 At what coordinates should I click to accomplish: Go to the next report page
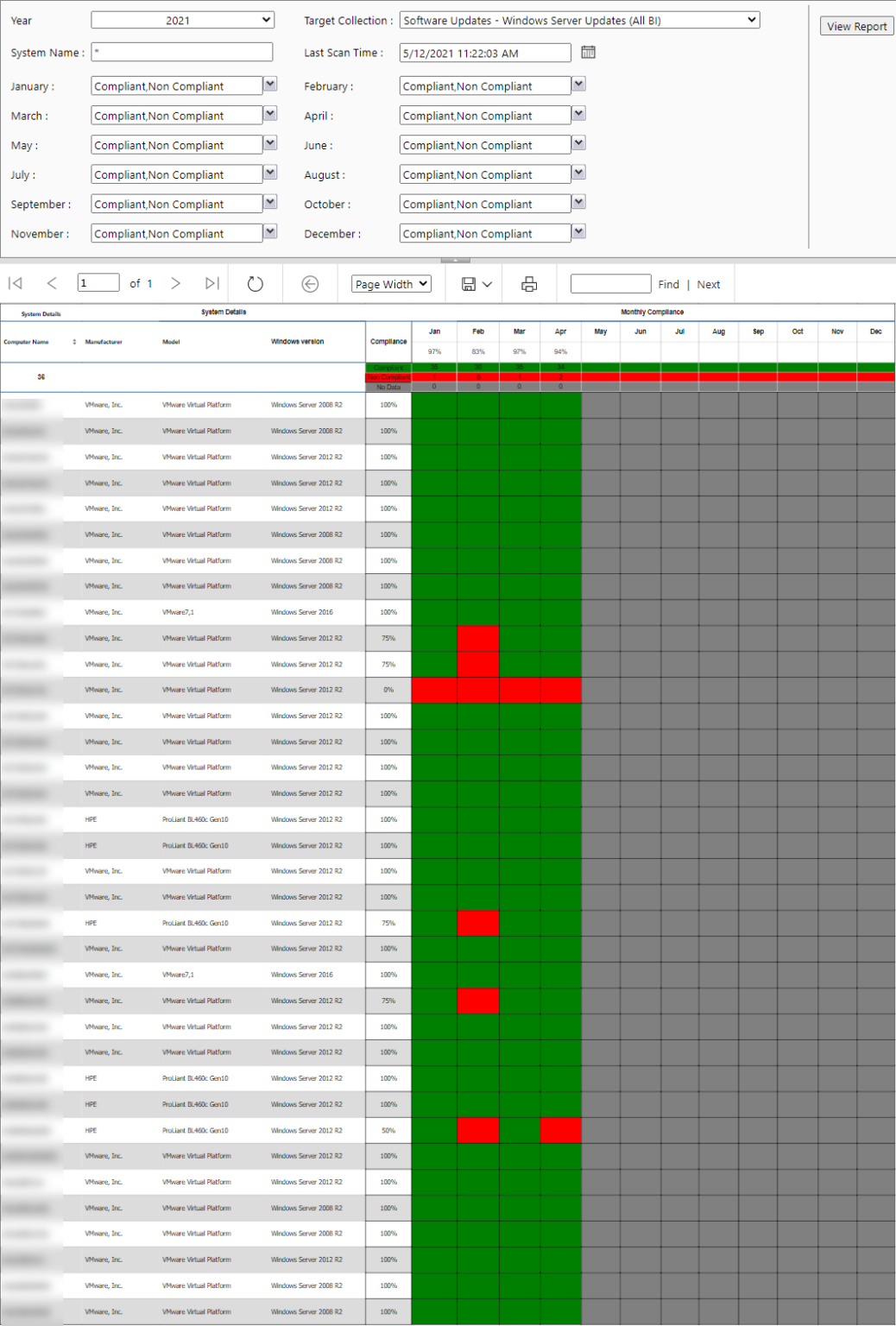pos(175,283)
